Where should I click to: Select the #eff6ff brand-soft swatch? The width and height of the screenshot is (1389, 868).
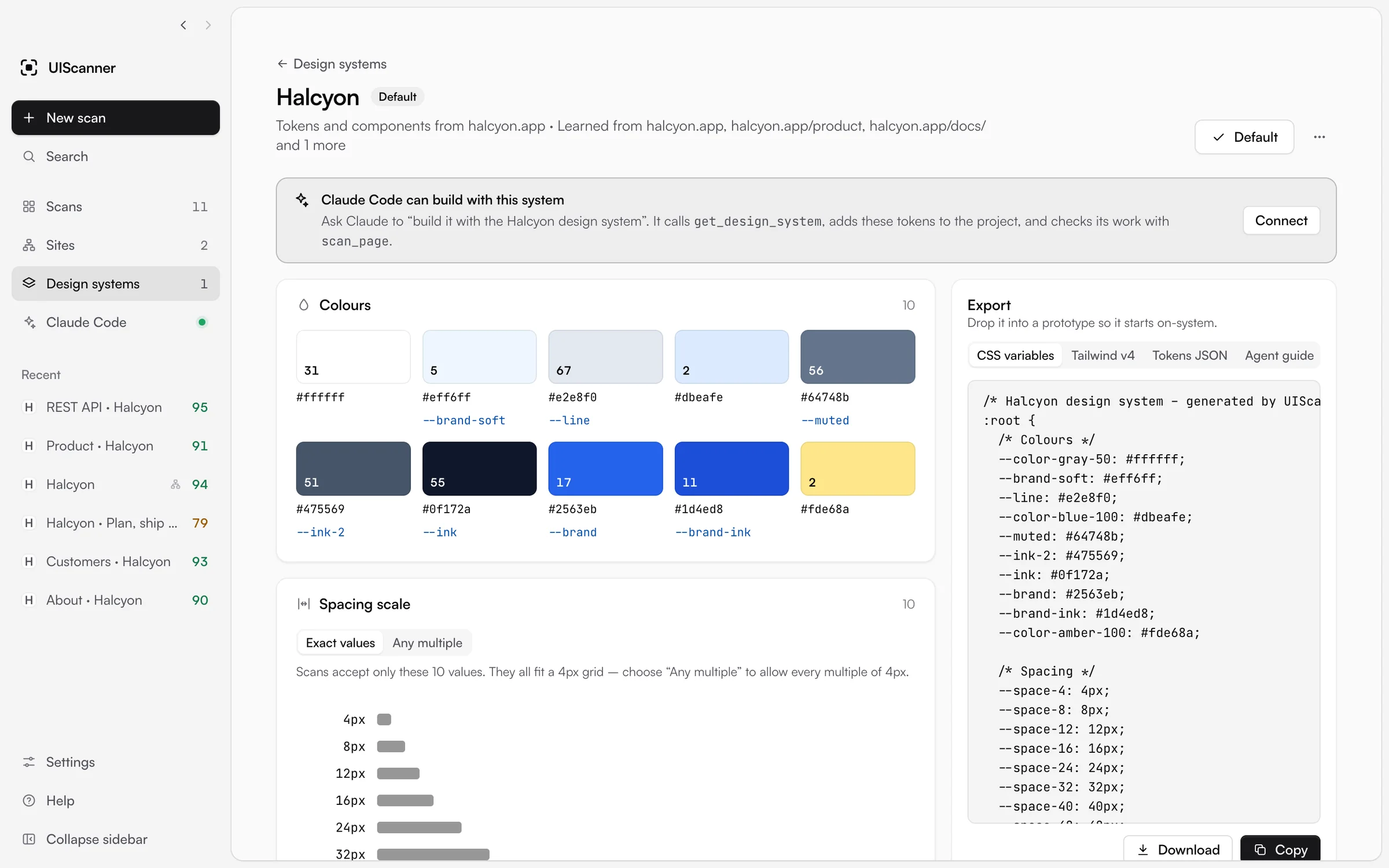tap(479, 356)
